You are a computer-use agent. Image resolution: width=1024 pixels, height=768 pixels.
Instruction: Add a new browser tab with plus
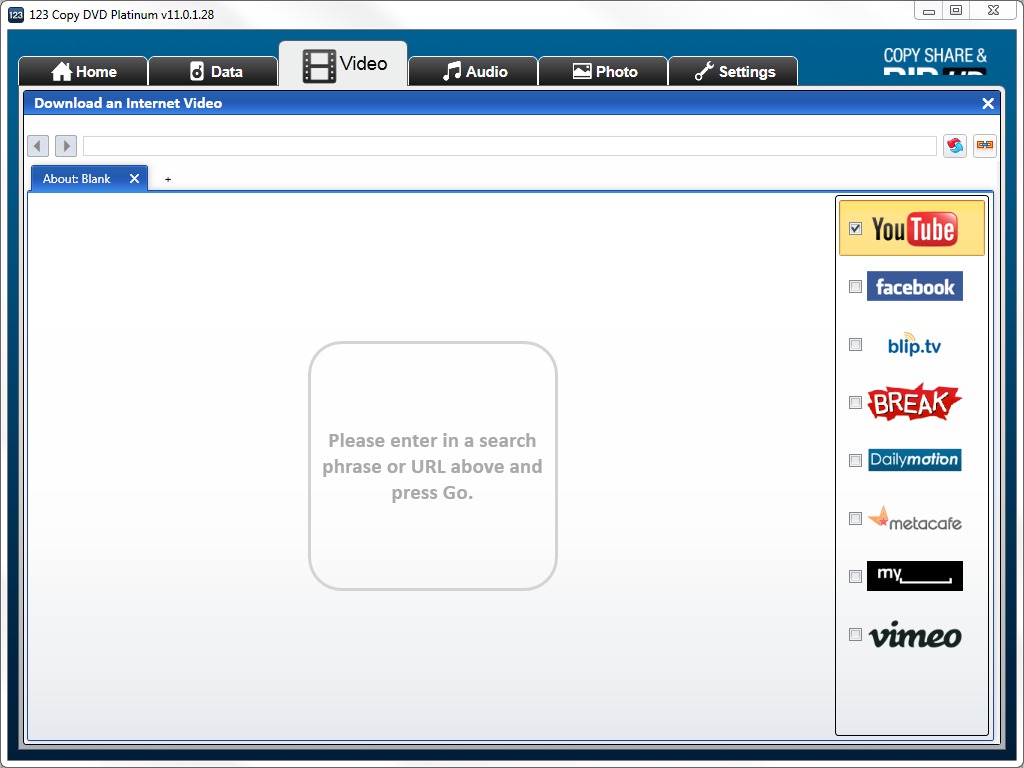168,179
